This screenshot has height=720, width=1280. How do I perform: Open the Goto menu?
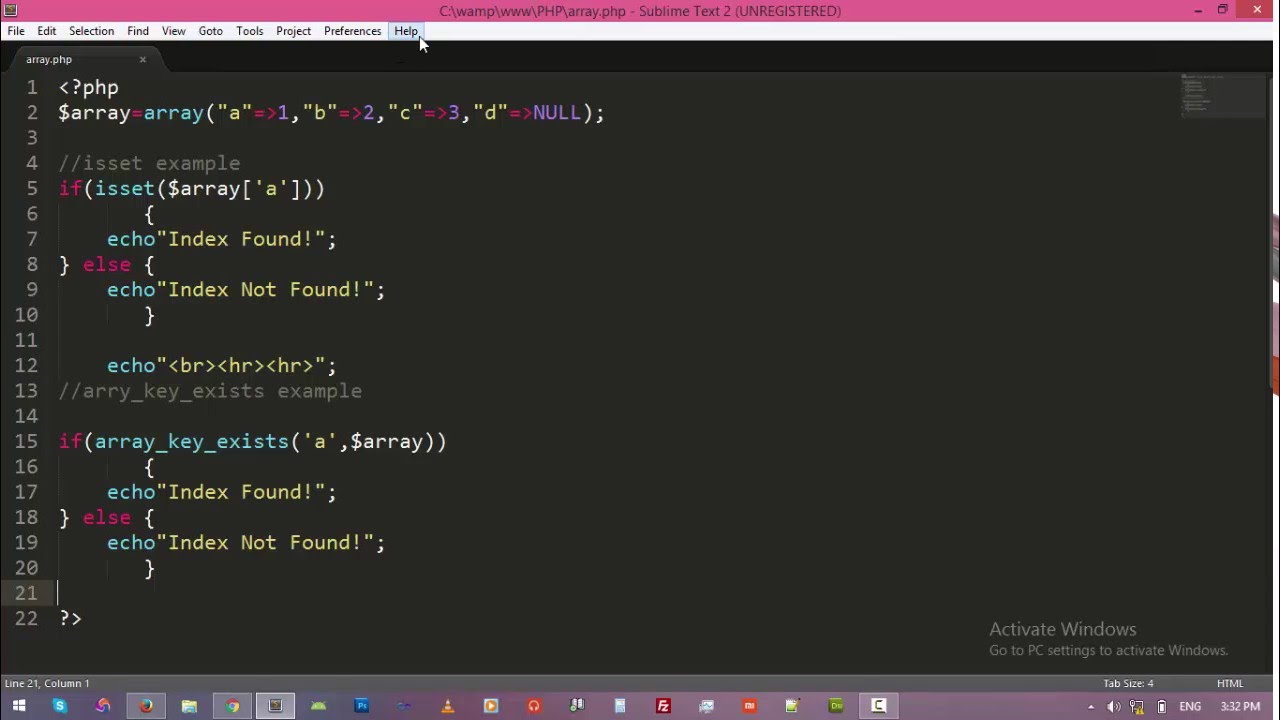click(210, 31)
